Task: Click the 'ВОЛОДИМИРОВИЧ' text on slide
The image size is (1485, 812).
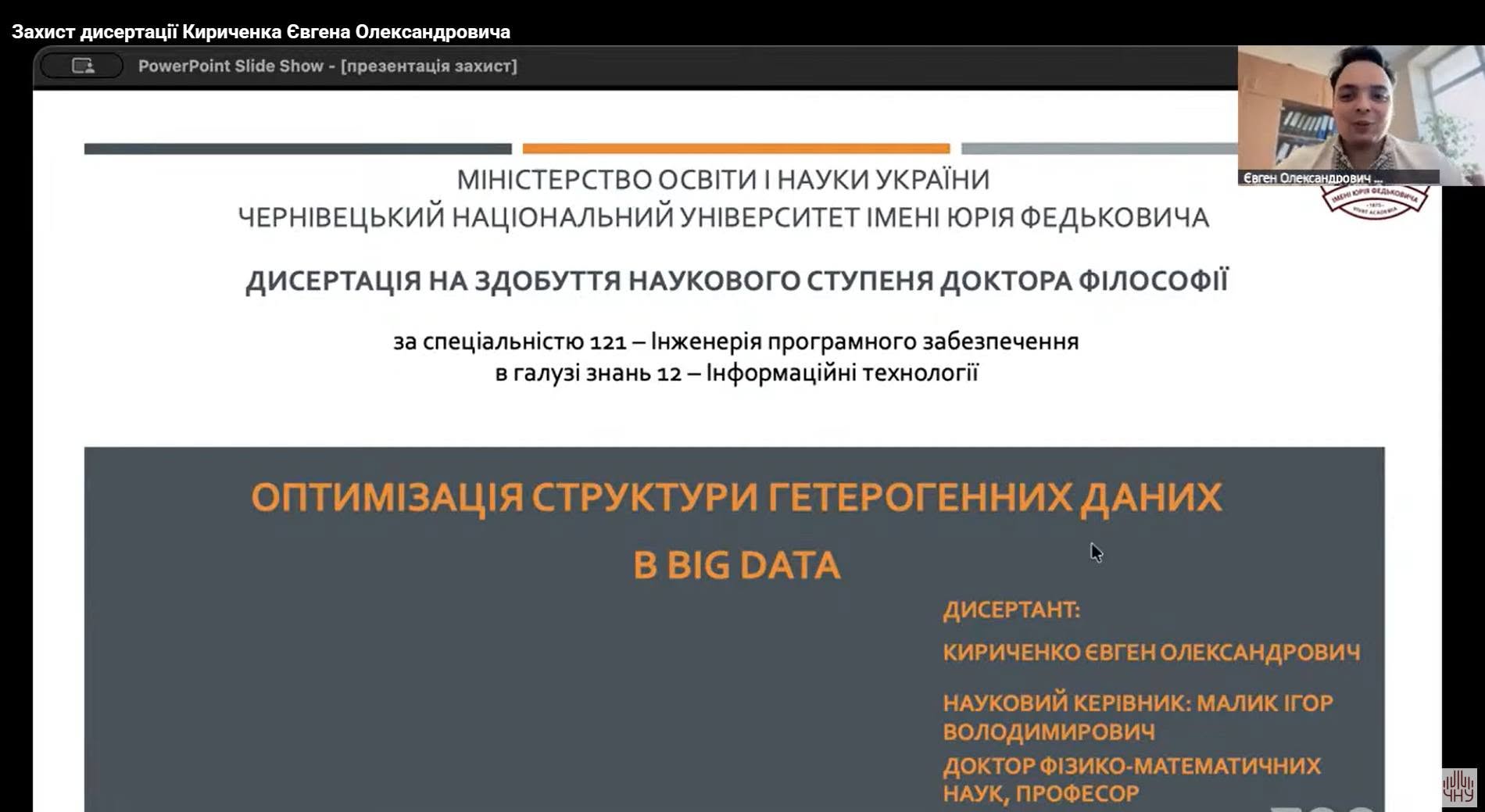Action: [1049, 732]
